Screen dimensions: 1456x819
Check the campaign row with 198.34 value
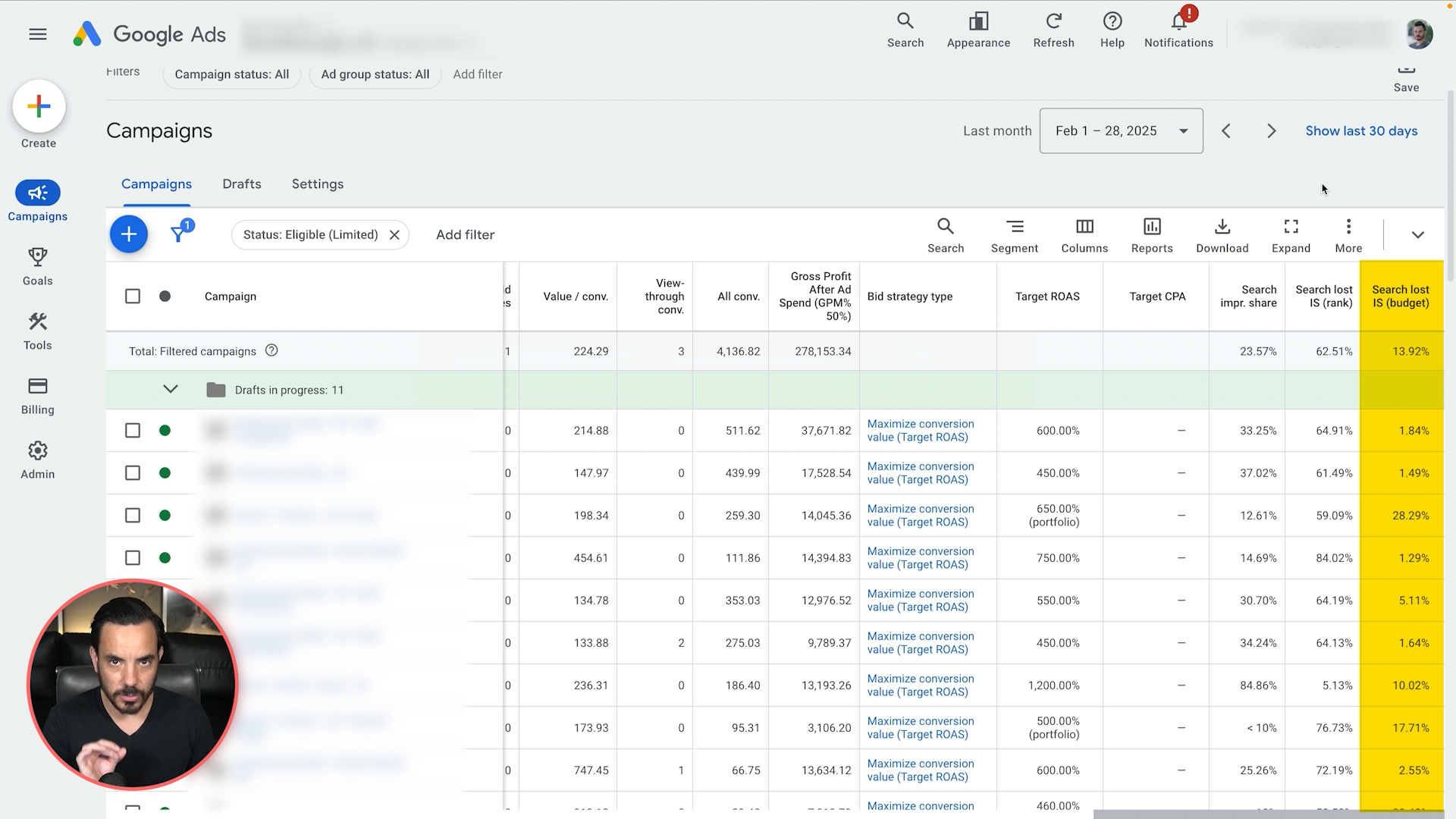(133, 516)
